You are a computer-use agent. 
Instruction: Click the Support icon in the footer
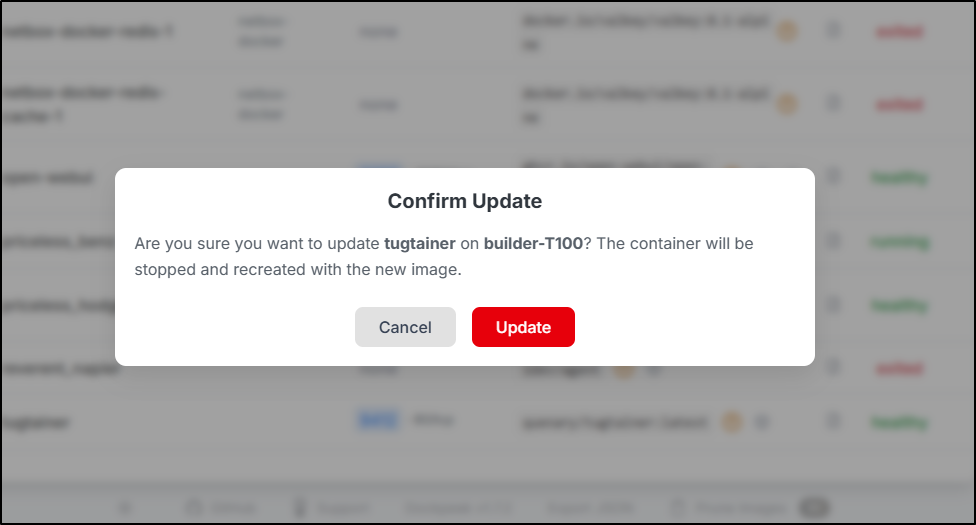click(299, 508)
